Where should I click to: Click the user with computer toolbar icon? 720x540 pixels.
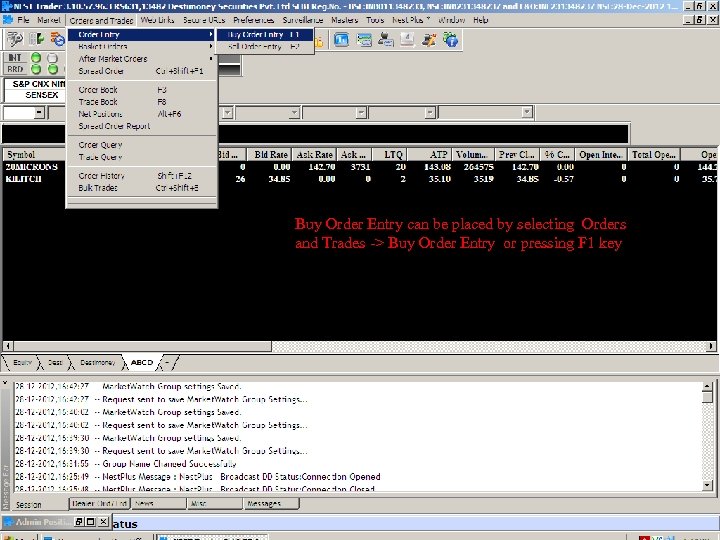click(x=386, y=40)
